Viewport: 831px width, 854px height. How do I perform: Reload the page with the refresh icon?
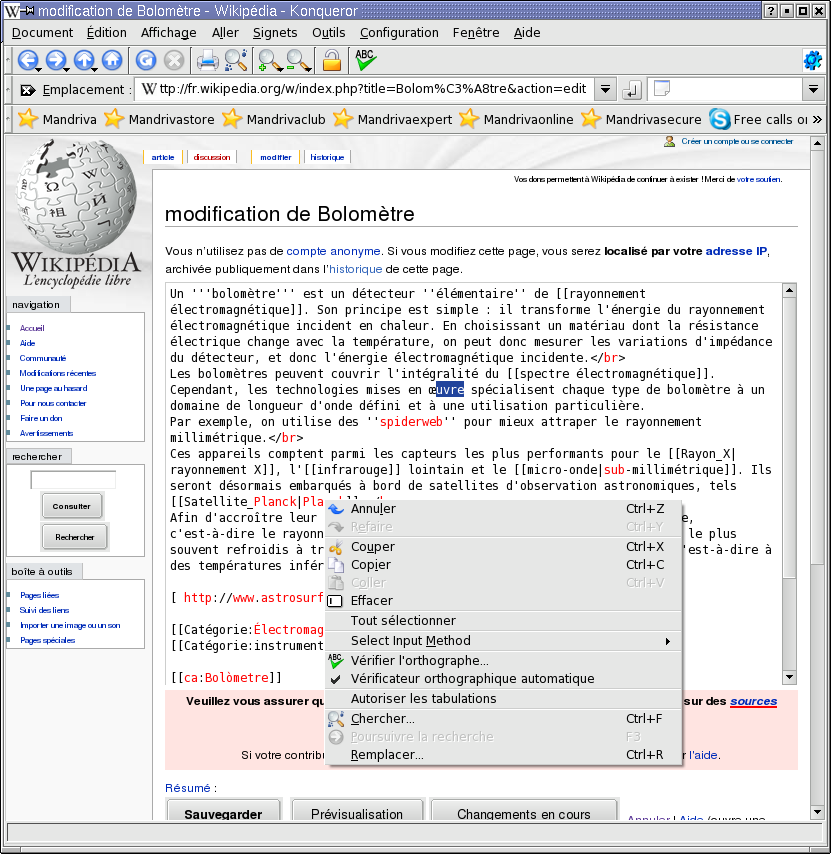click(146, 60)
